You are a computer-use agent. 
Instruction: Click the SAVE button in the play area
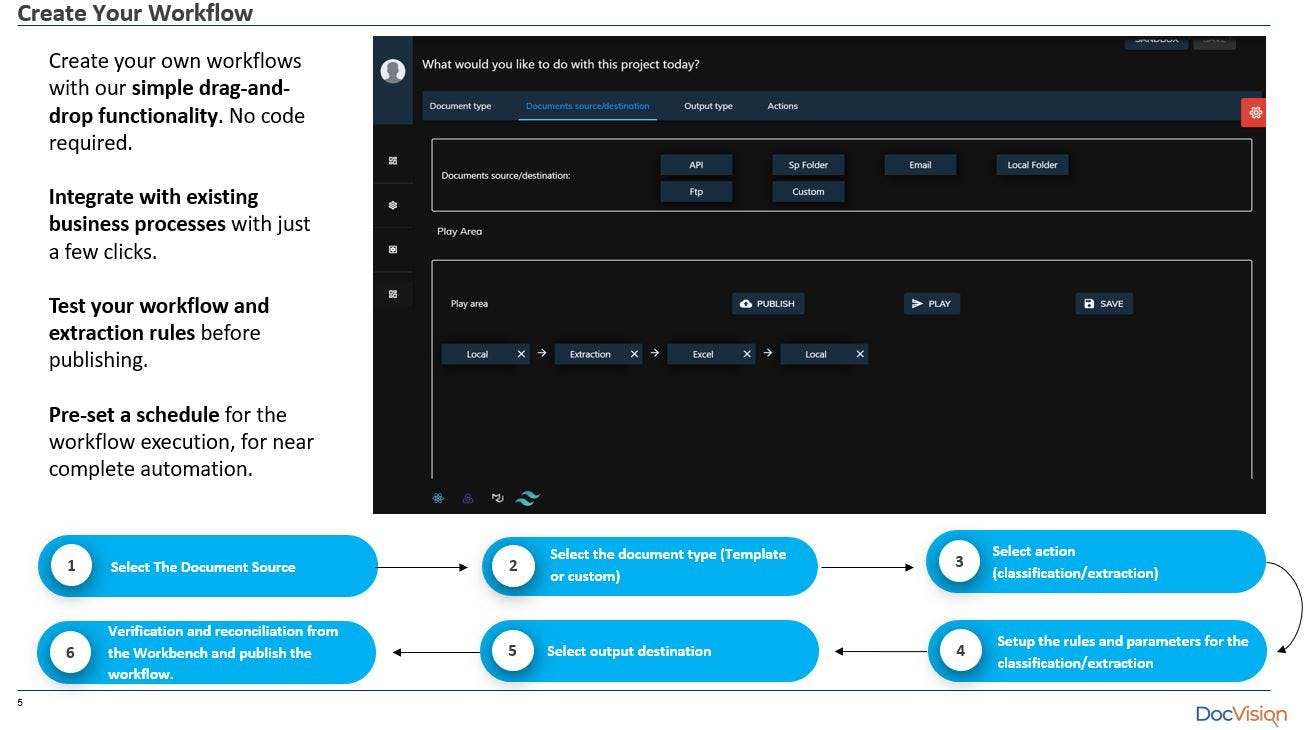1104,303
